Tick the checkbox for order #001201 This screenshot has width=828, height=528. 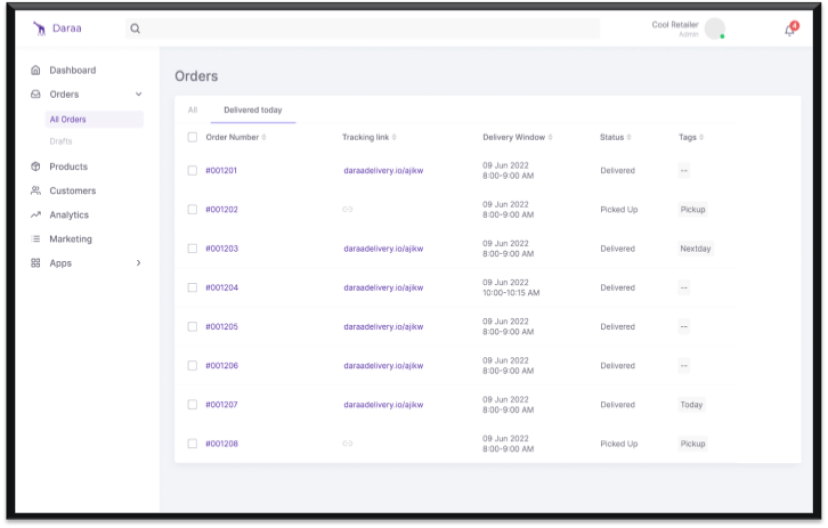point(192,171)
